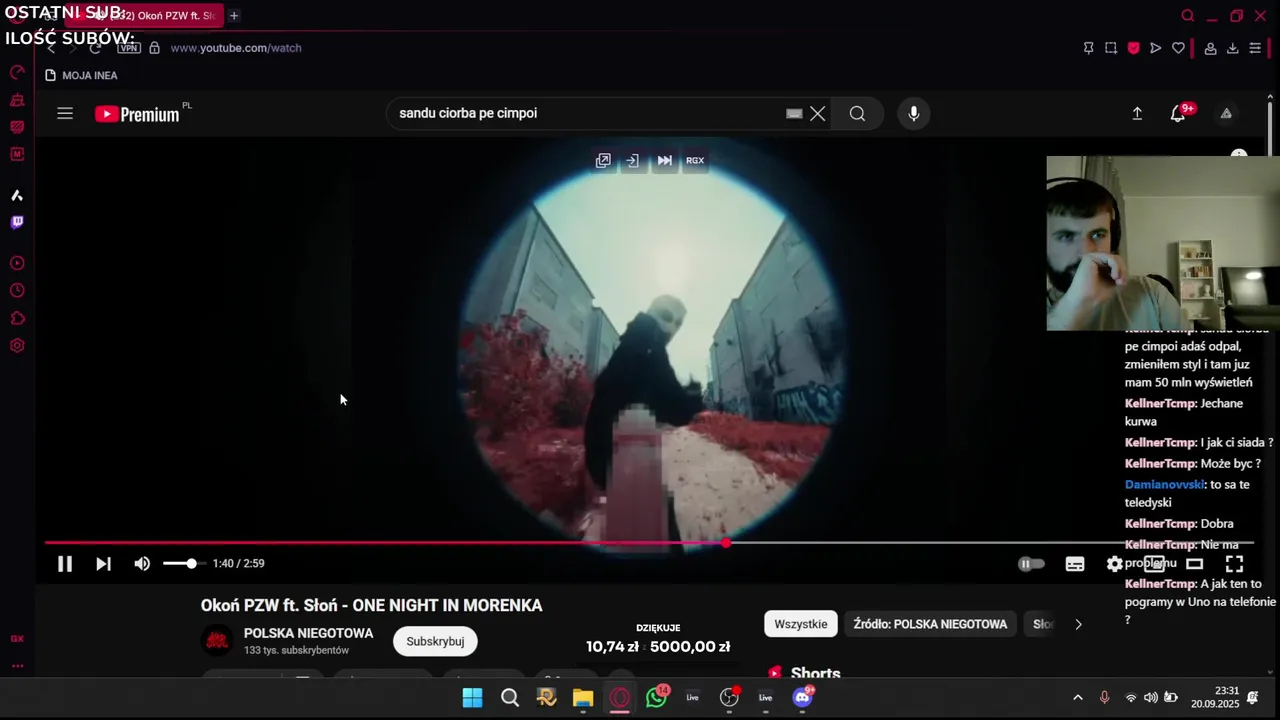
Task: Toggle the autoplay switch in player
Action: (x=1031, y=564)
